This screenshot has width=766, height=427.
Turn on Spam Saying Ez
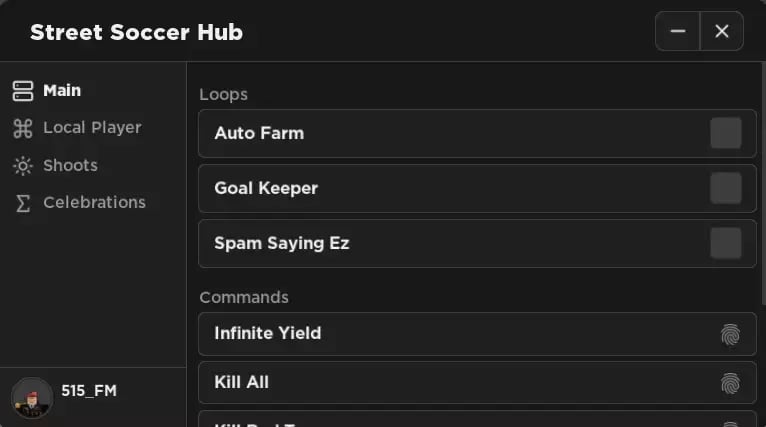(725, 243)
